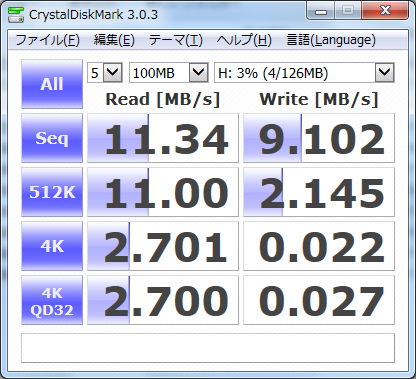The image size is (416, 379).
Task: Click the empty comment field at bottom
Action: pyautogui.click(x=208, y=348)
